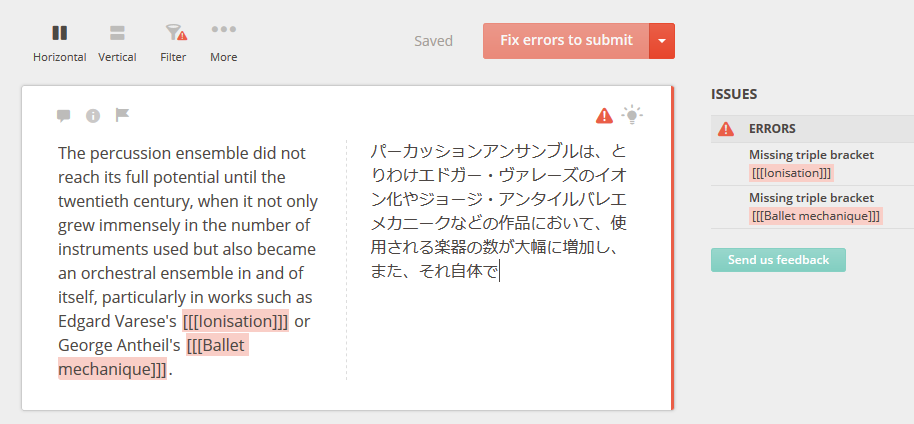Switch to Horizontal layout view
Image resolution: width=914 pixels, height=424 pixels.
[x=59, y=43]
